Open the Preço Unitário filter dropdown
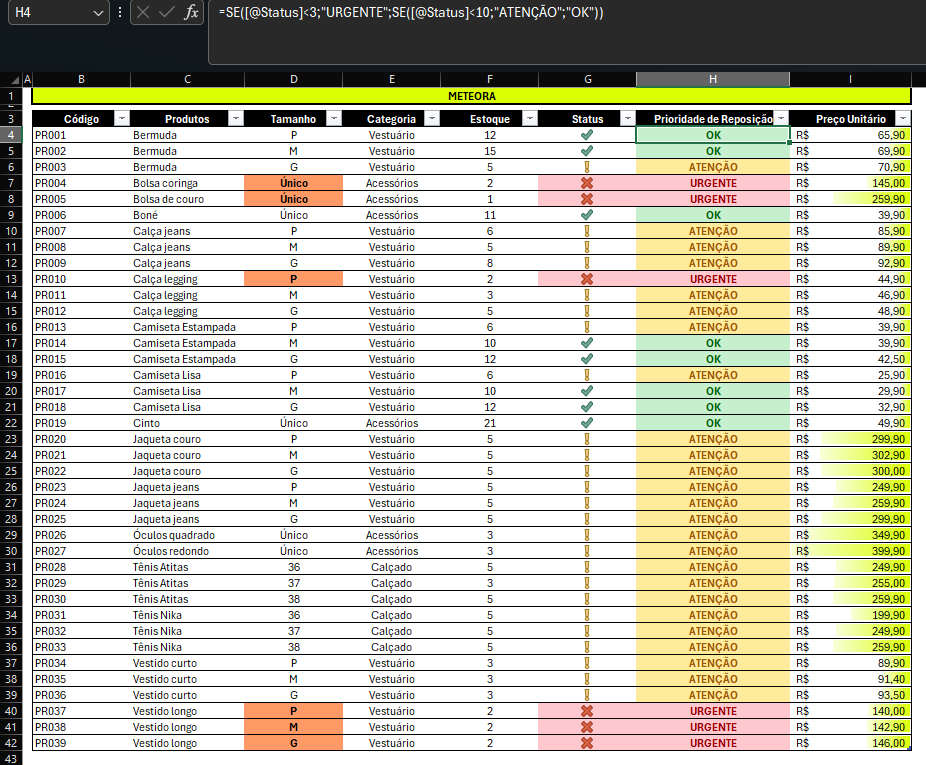The height and width of the screenshot is (765, 926). click(x=903, y=119)
